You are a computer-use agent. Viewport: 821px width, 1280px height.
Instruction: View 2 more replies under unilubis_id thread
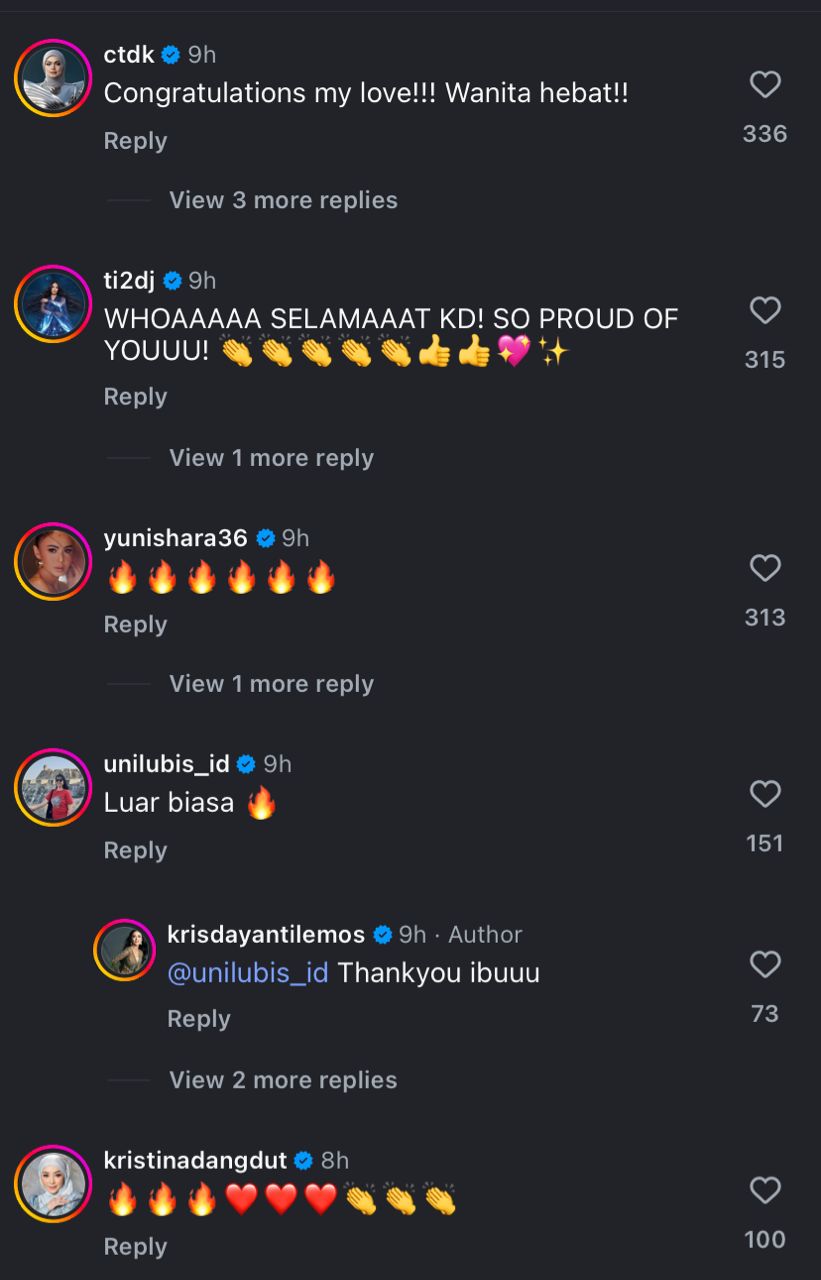[283, 1080]
